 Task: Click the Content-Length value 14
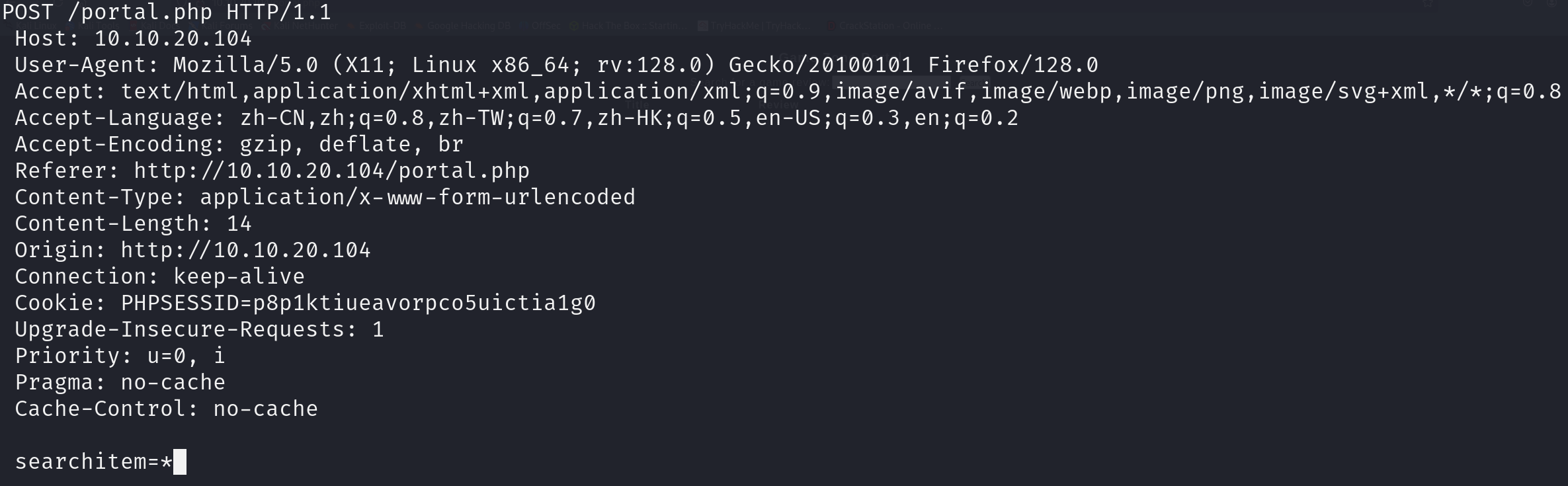tap(239, 224)
